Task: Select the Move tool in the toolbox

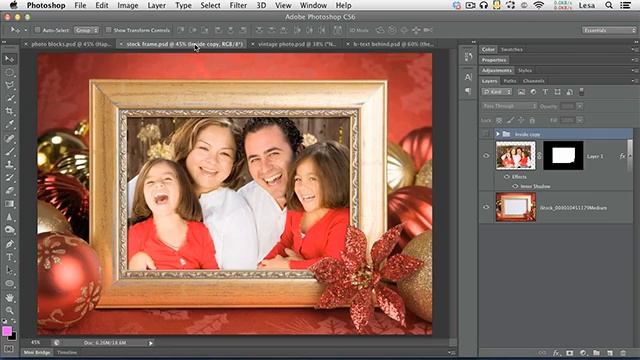Action: coord(9,59)
